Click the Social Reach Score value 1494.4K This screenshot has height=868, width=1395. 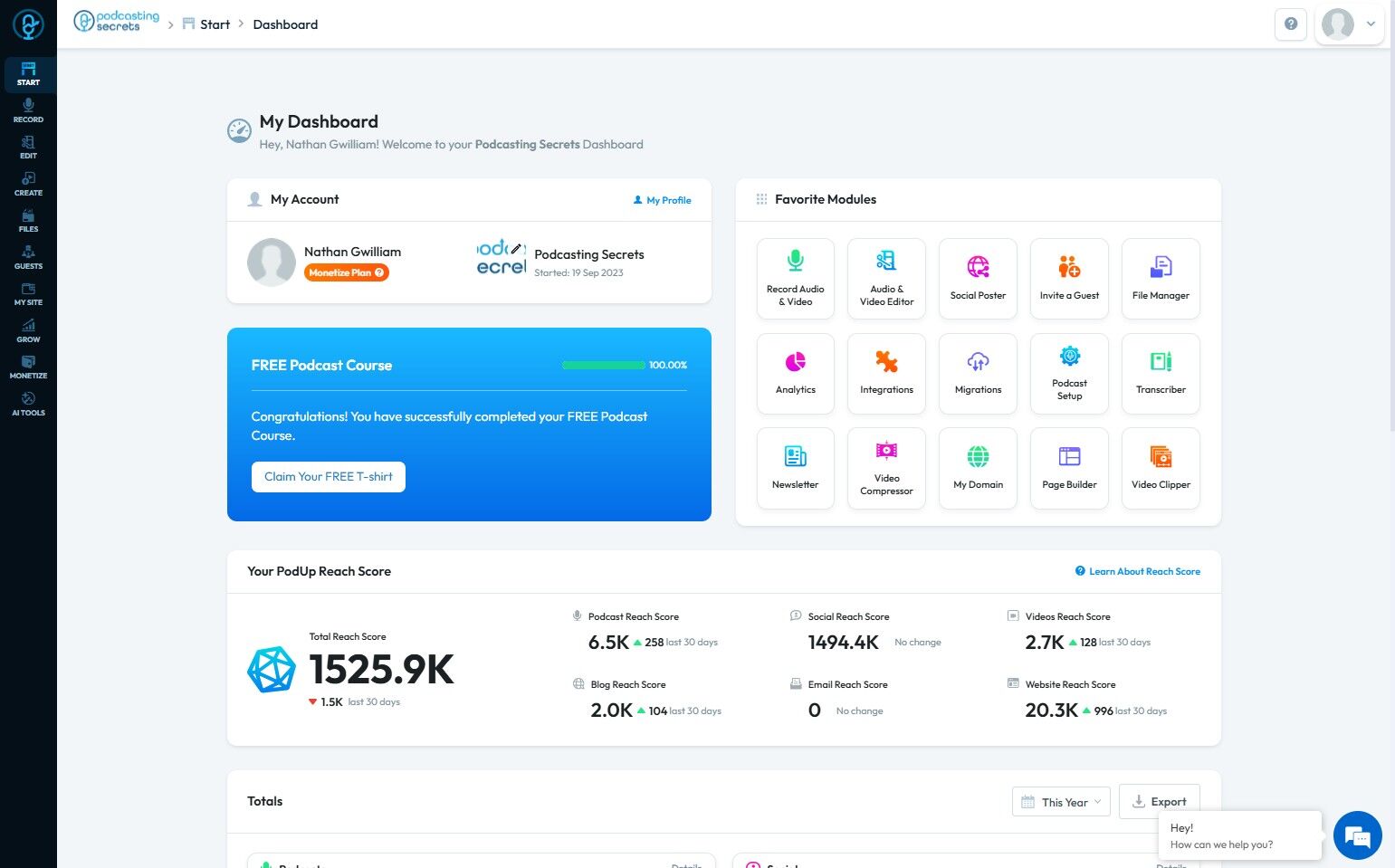[844, 643]
